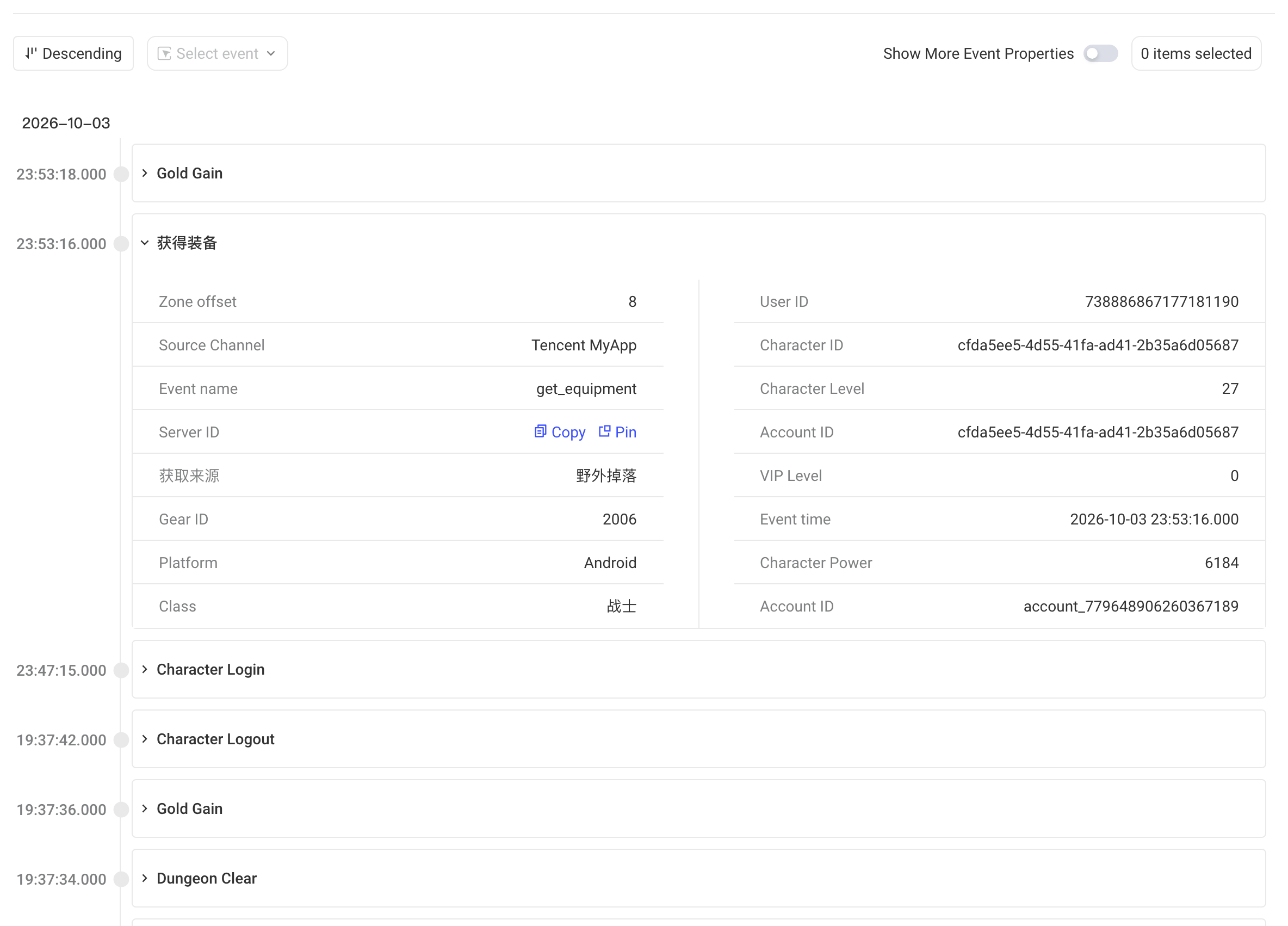Viewport: 1288px width, 926px height.
Task: Click the 2026-10-03 date header
Action: (x=66, y=124)
